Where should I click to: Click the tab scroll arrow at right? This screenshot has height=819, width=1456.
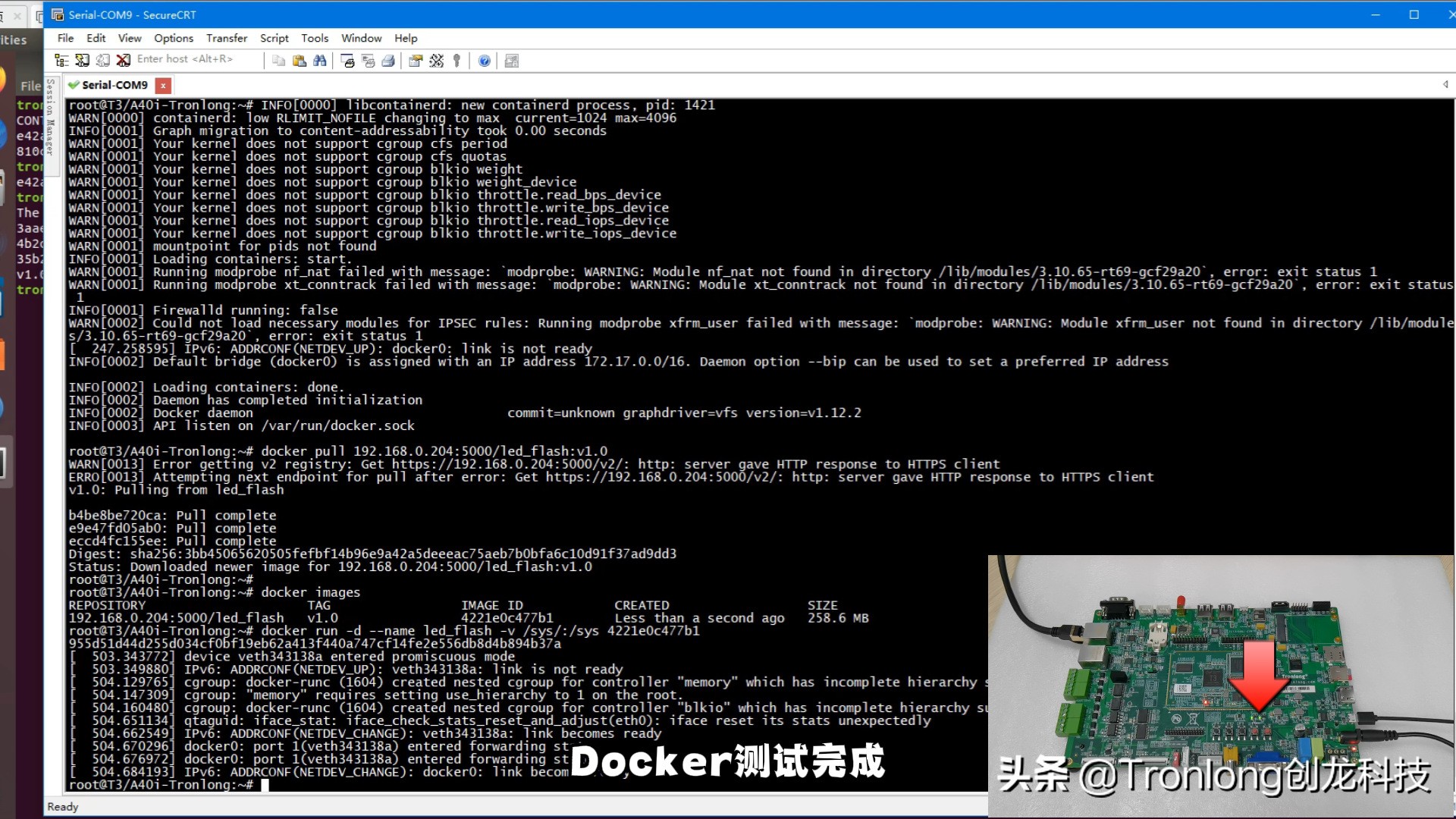pyautogui.click(x=1445, y=84)
